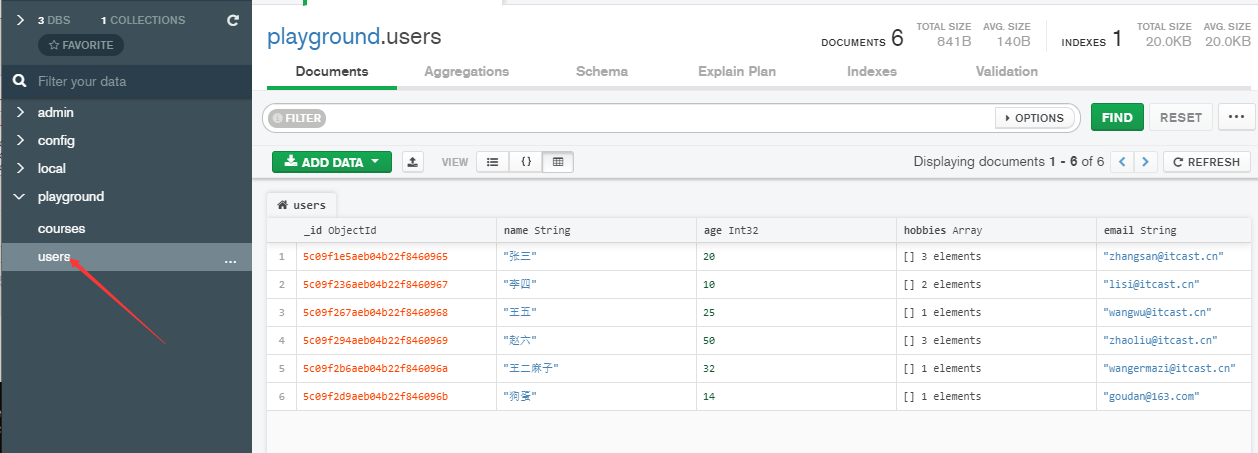Open the Documents tab
Image resolution: width=1258 pixels, height=453 pixels.
tap(332, 72)
